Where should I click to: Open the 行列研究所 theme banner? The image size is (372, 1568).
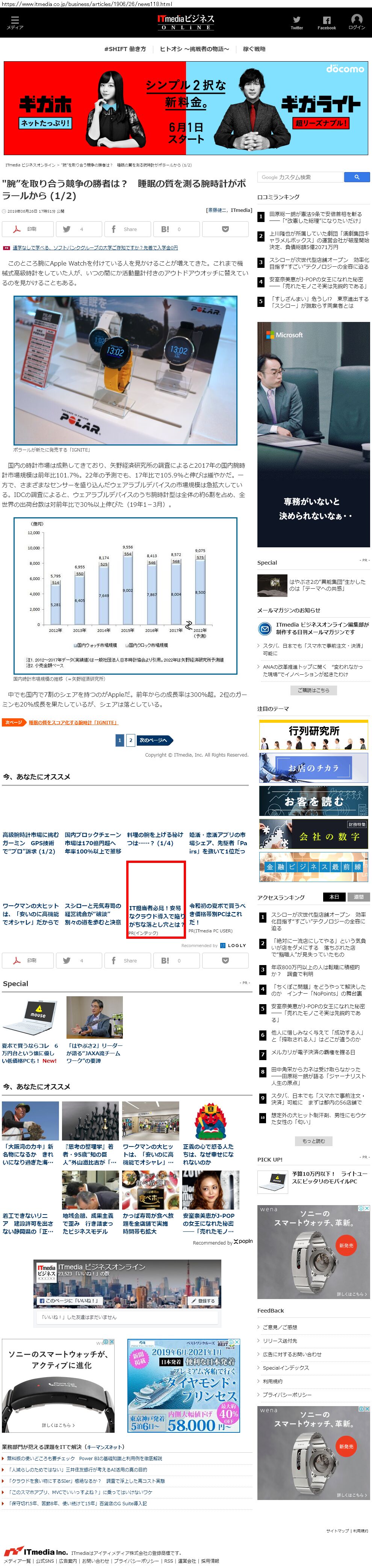tap(313, 735)
